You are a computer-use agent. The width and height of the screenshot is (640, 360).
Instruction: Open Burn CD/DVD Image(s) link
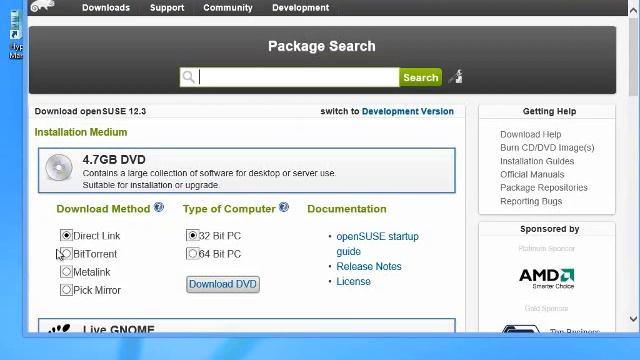coord(547,148)
